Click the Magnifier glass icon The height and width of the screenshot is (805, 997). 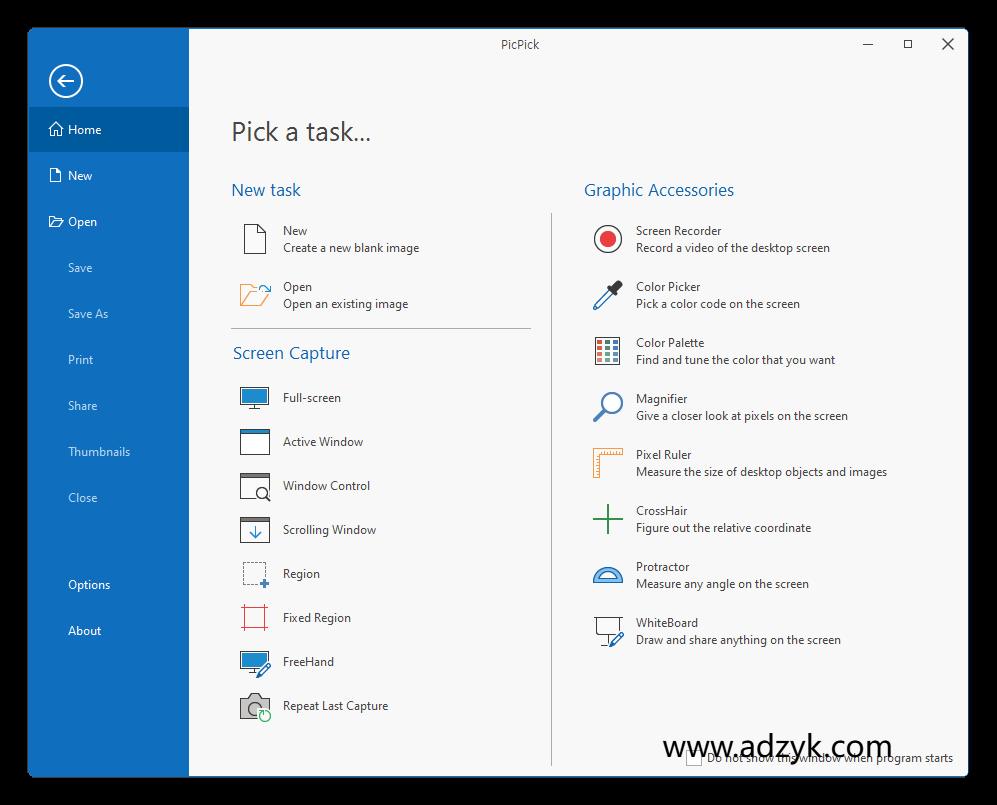pos(608,407)
